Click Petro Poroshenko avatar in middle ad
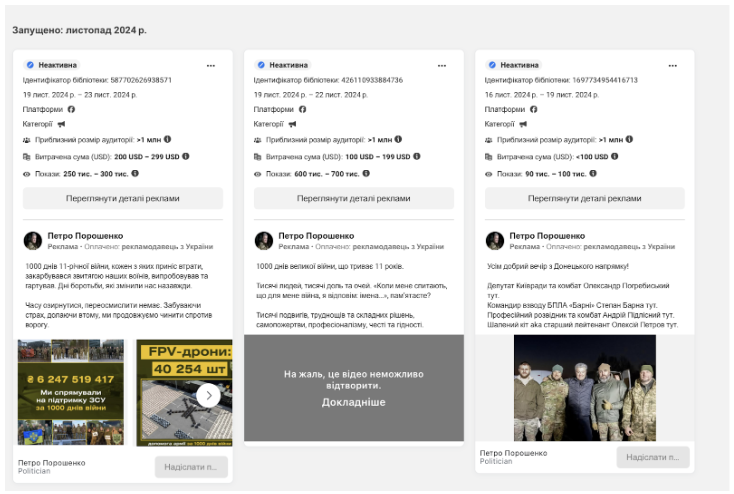Image resolution: width=734 pixels, height=494 pixels. point(263,241)
